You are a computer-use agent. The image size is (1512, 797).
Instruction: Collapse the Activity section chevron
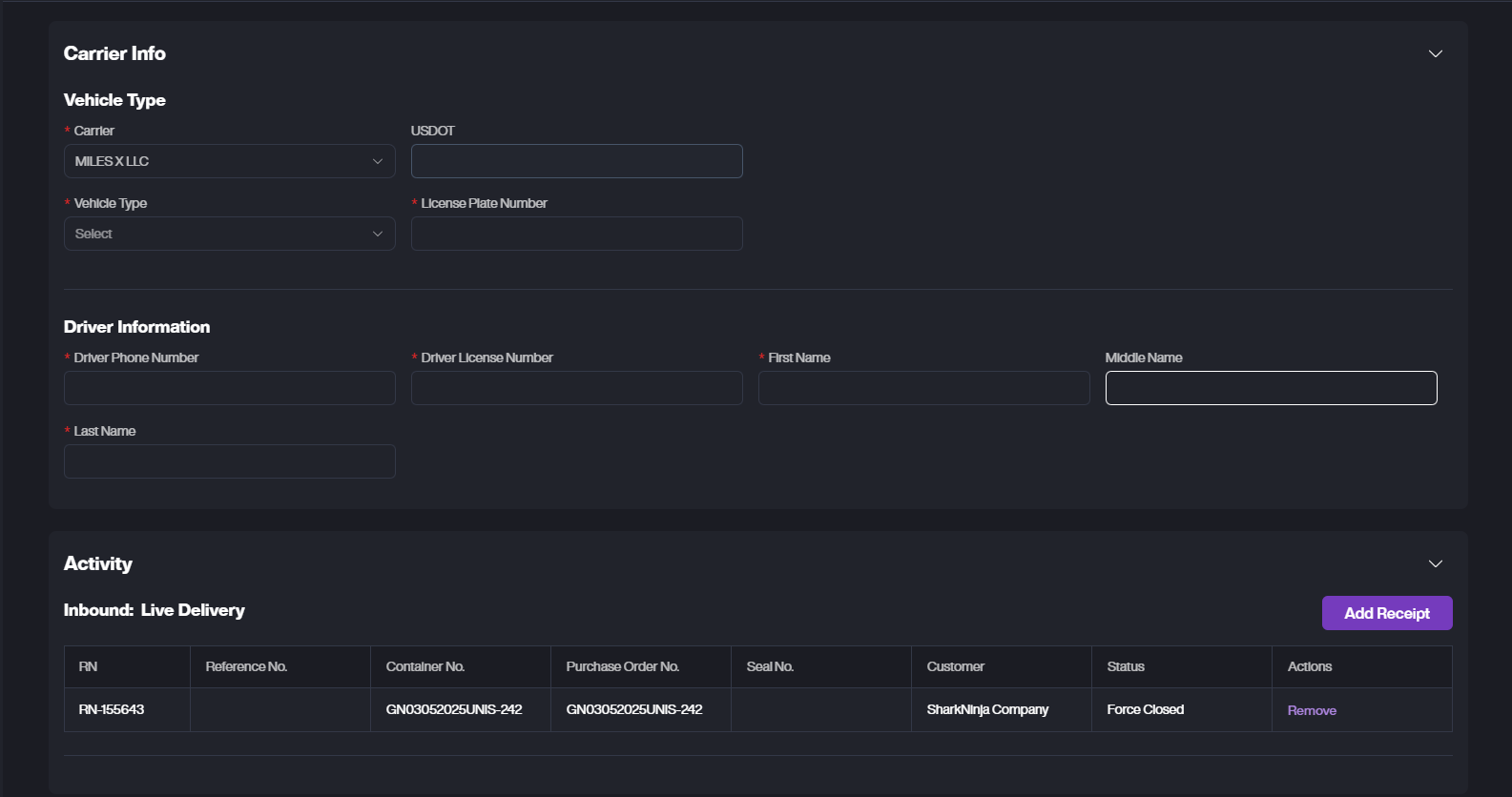coord(1435,563)
